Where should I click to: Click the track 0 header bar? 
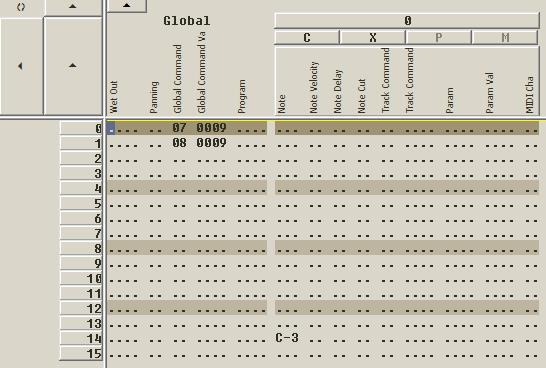[407, 21]
